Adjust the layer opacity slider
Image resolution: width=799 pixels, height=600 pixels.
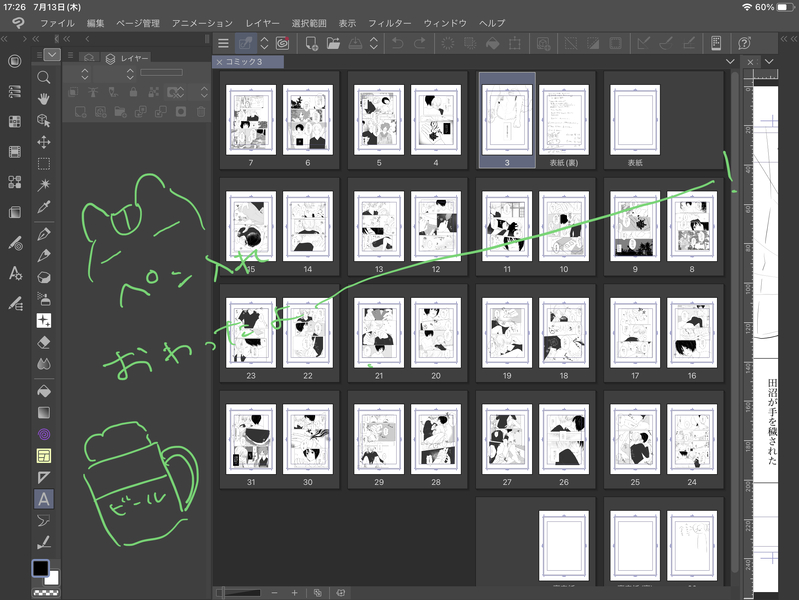[x=162, y=72]
